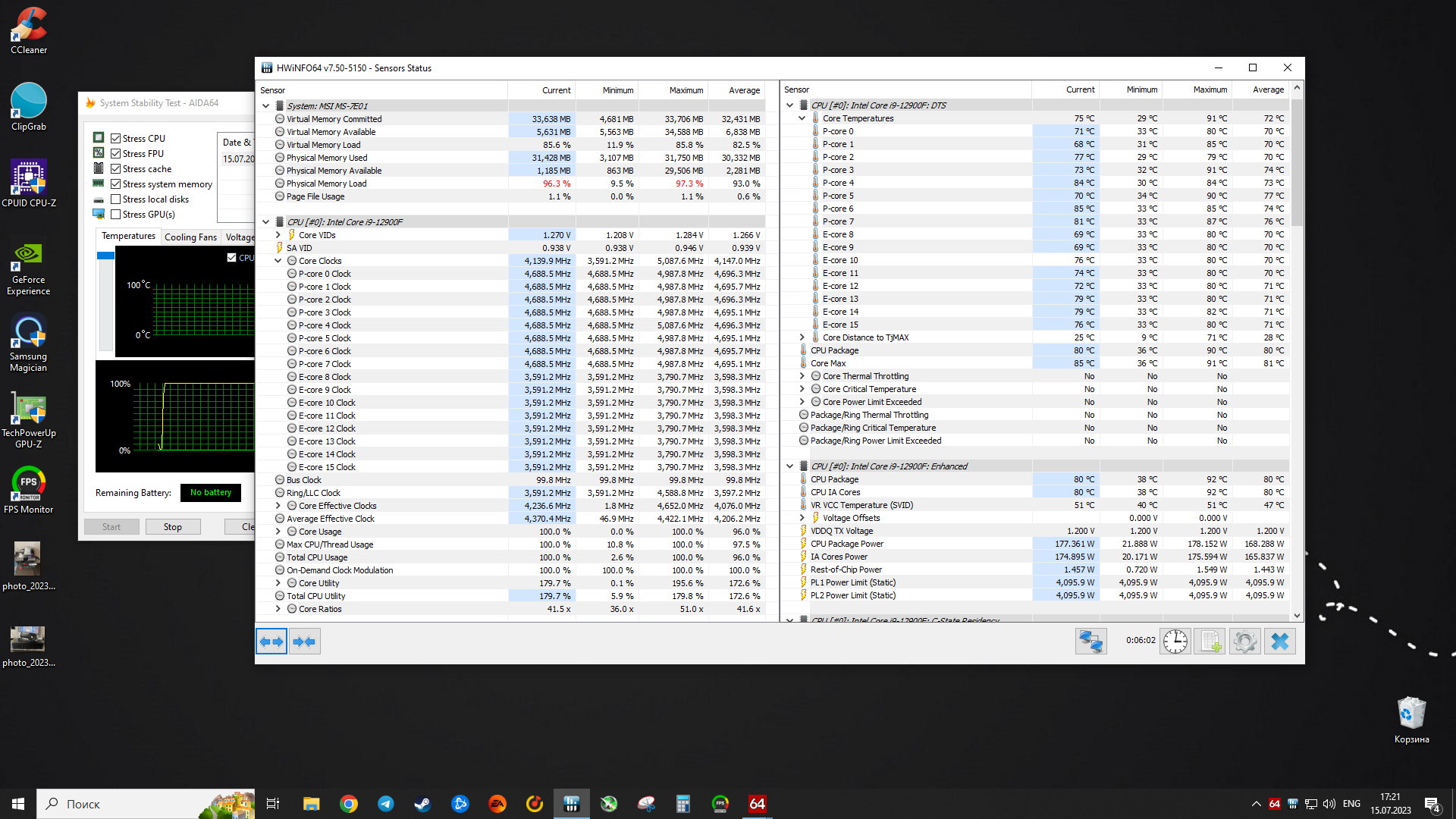
Task: Click the expand columns arrows button
Action: [271, 642]
